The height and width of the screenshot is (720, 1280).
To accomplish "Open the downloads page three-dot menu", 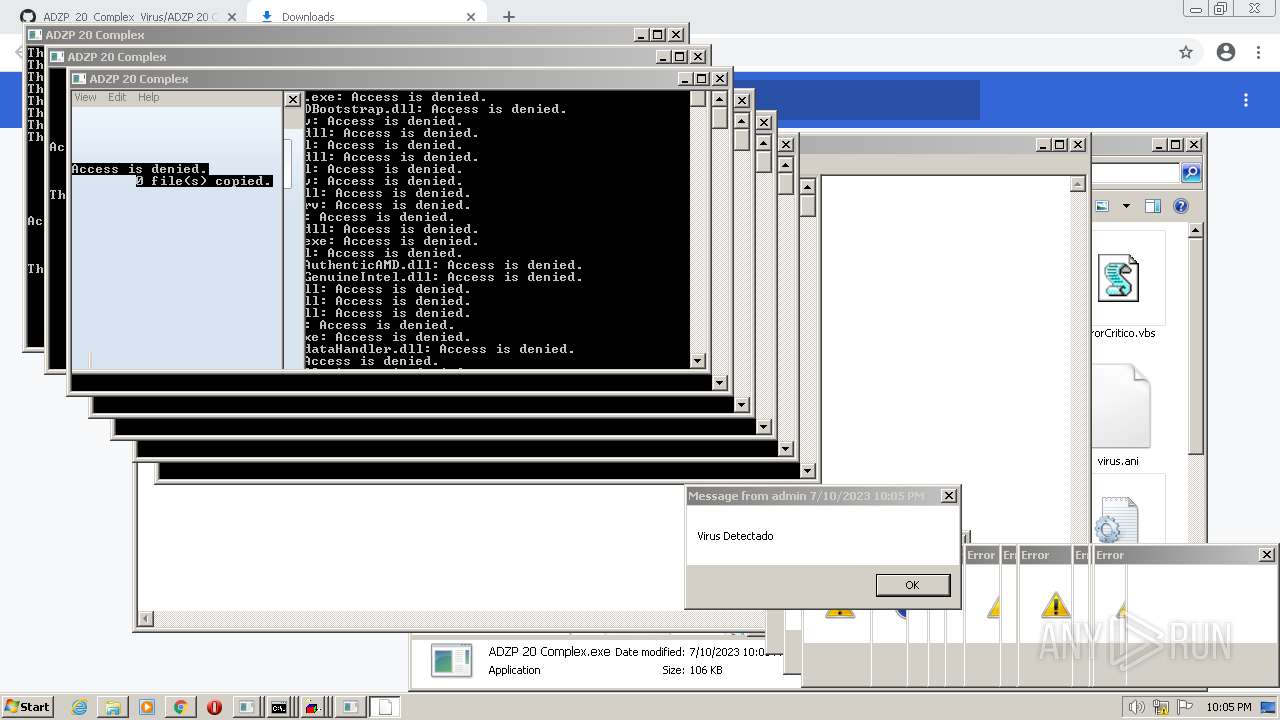I will [1246, 100].
